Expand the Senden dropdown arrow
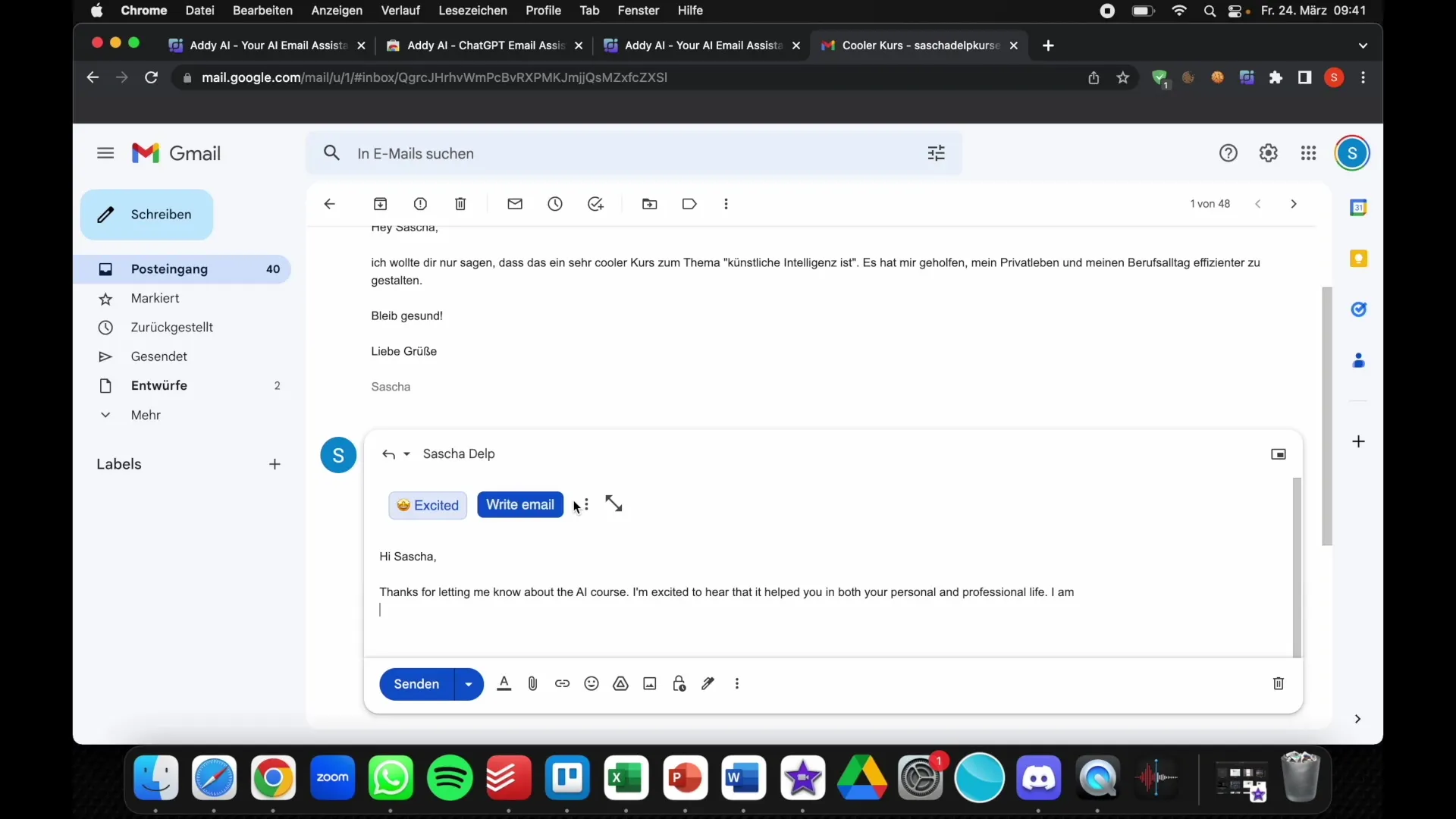The width and height of the screenshot is (1456, 819). (x=467, y=684)
